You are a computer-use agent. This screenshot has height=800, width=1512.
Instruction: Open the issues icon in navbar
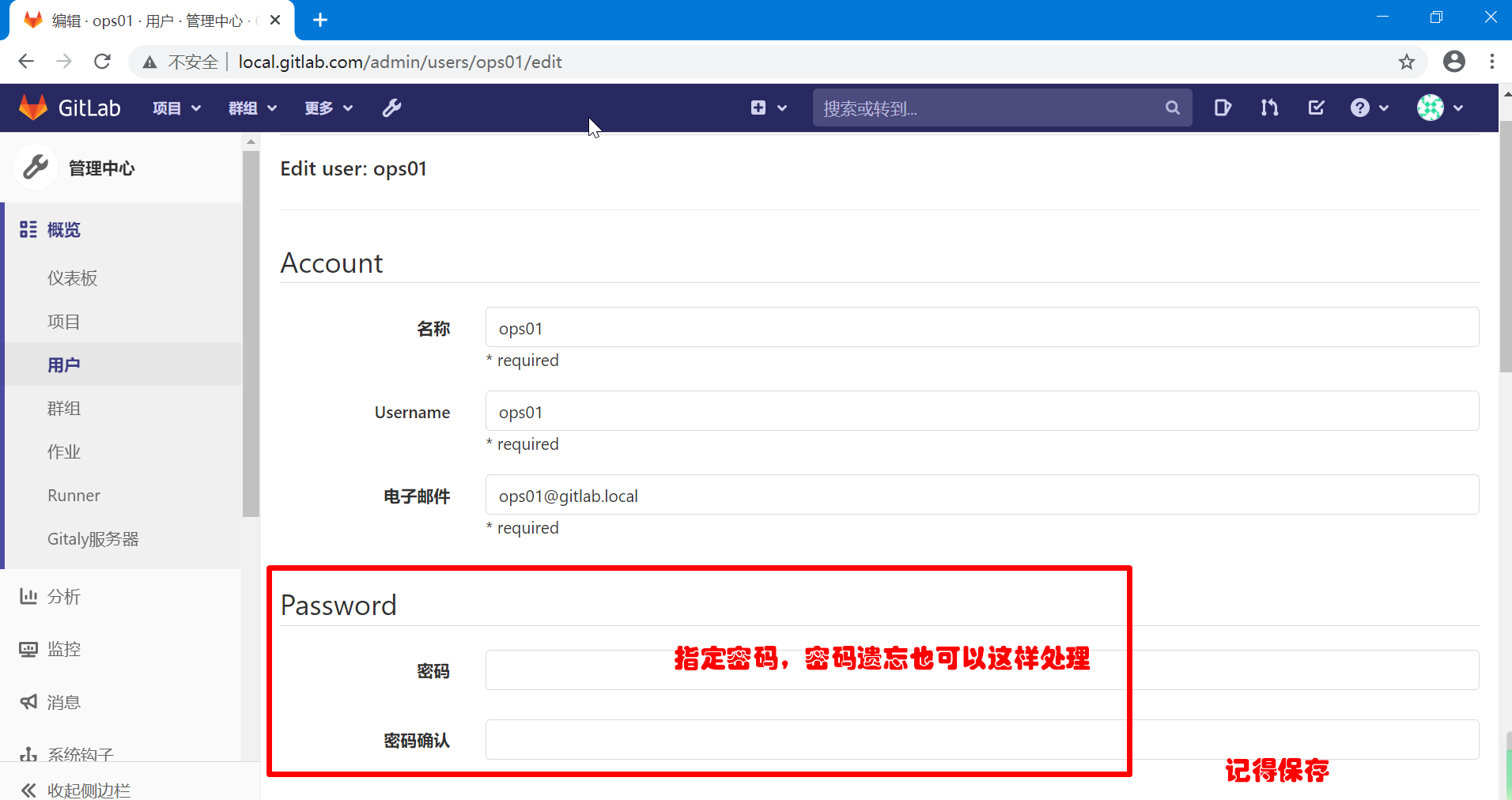1223,108
